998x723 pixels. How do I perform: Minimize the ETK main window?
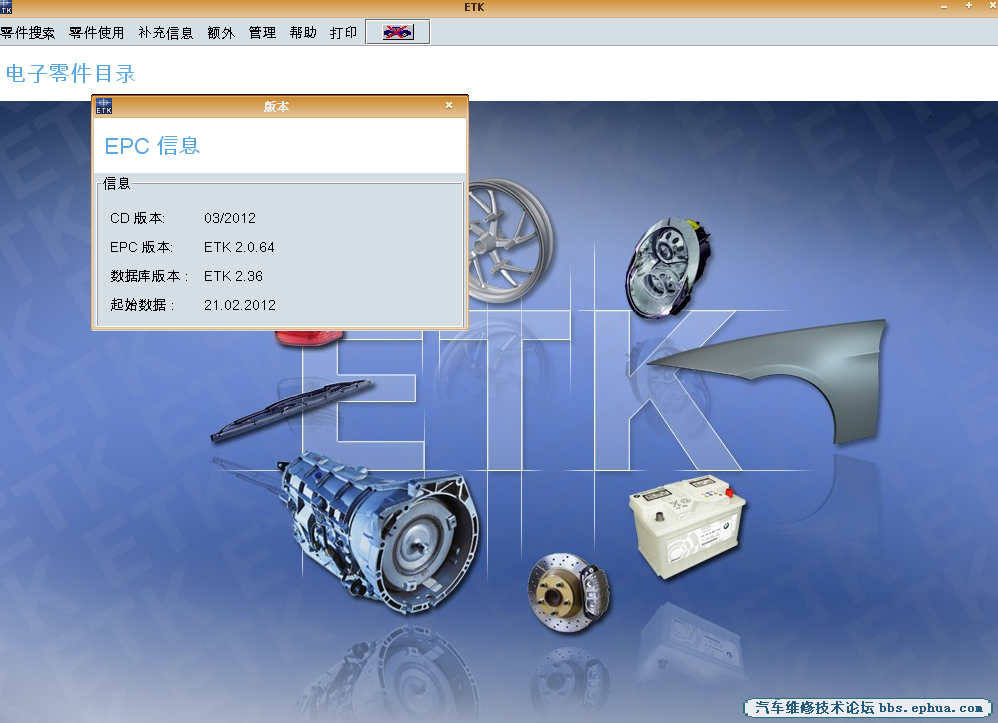(944, 6)
